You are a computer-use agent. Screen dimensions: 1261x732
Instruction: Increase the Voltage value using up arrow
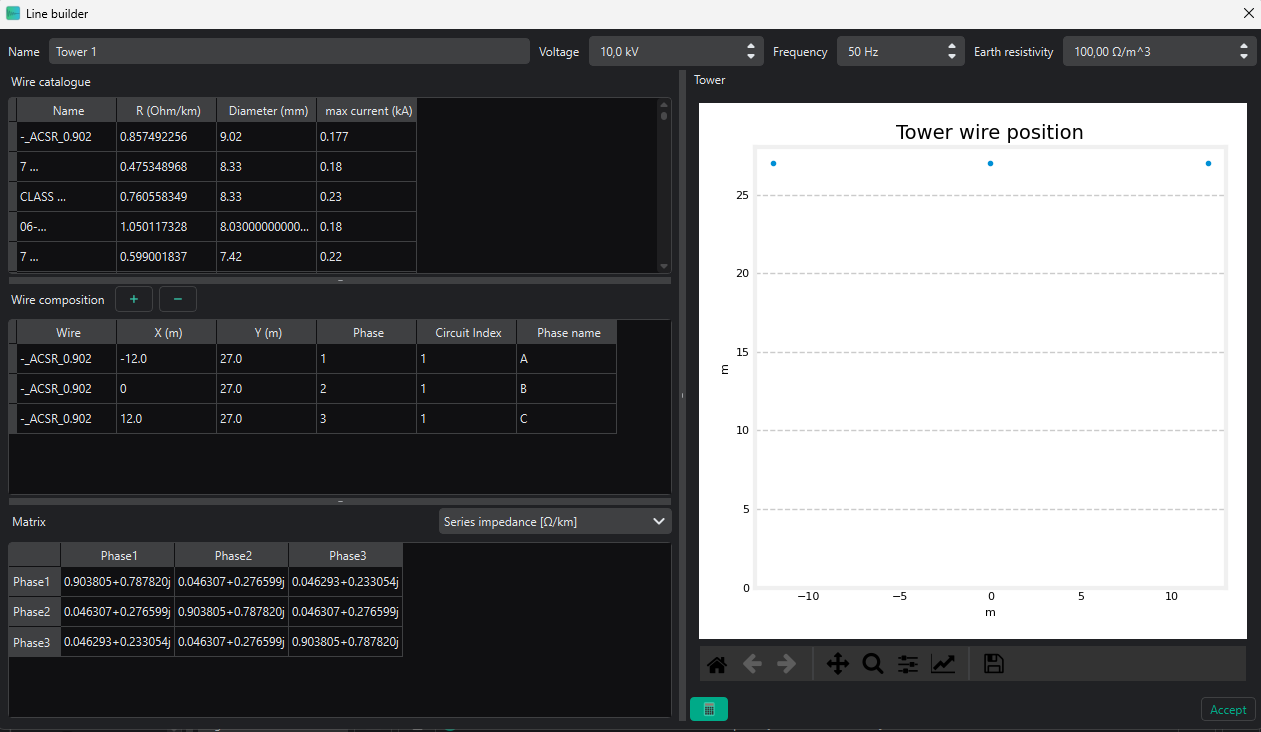751,46
